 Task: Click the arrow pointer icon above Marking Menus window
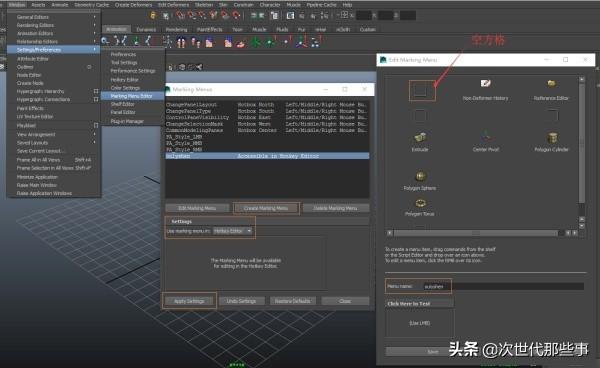tap(170, 67)
